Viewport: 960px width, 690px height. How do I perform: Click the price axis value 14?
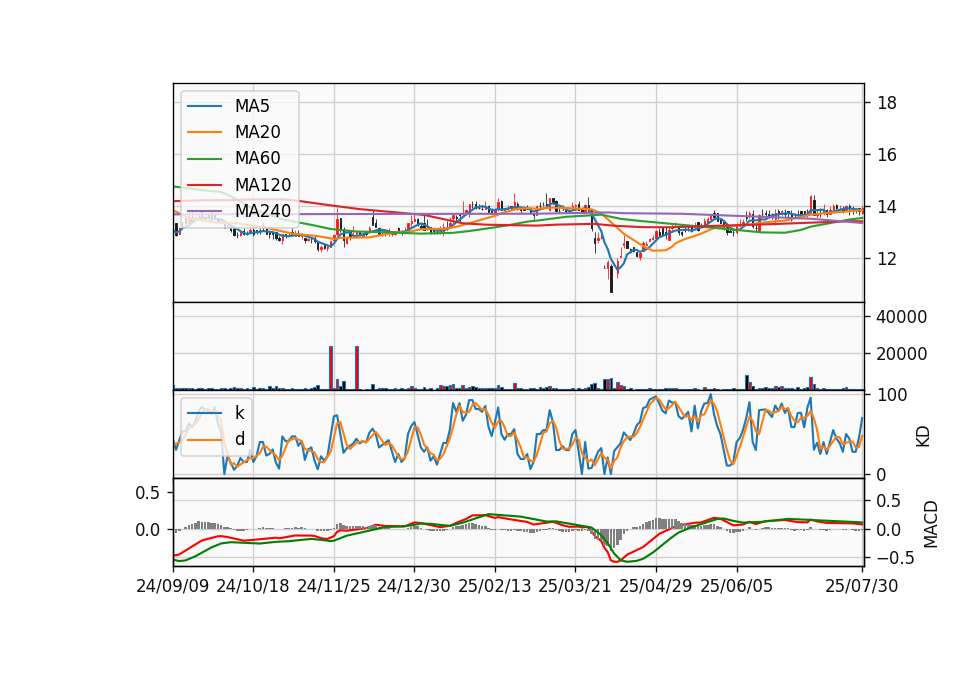[887, 207]
